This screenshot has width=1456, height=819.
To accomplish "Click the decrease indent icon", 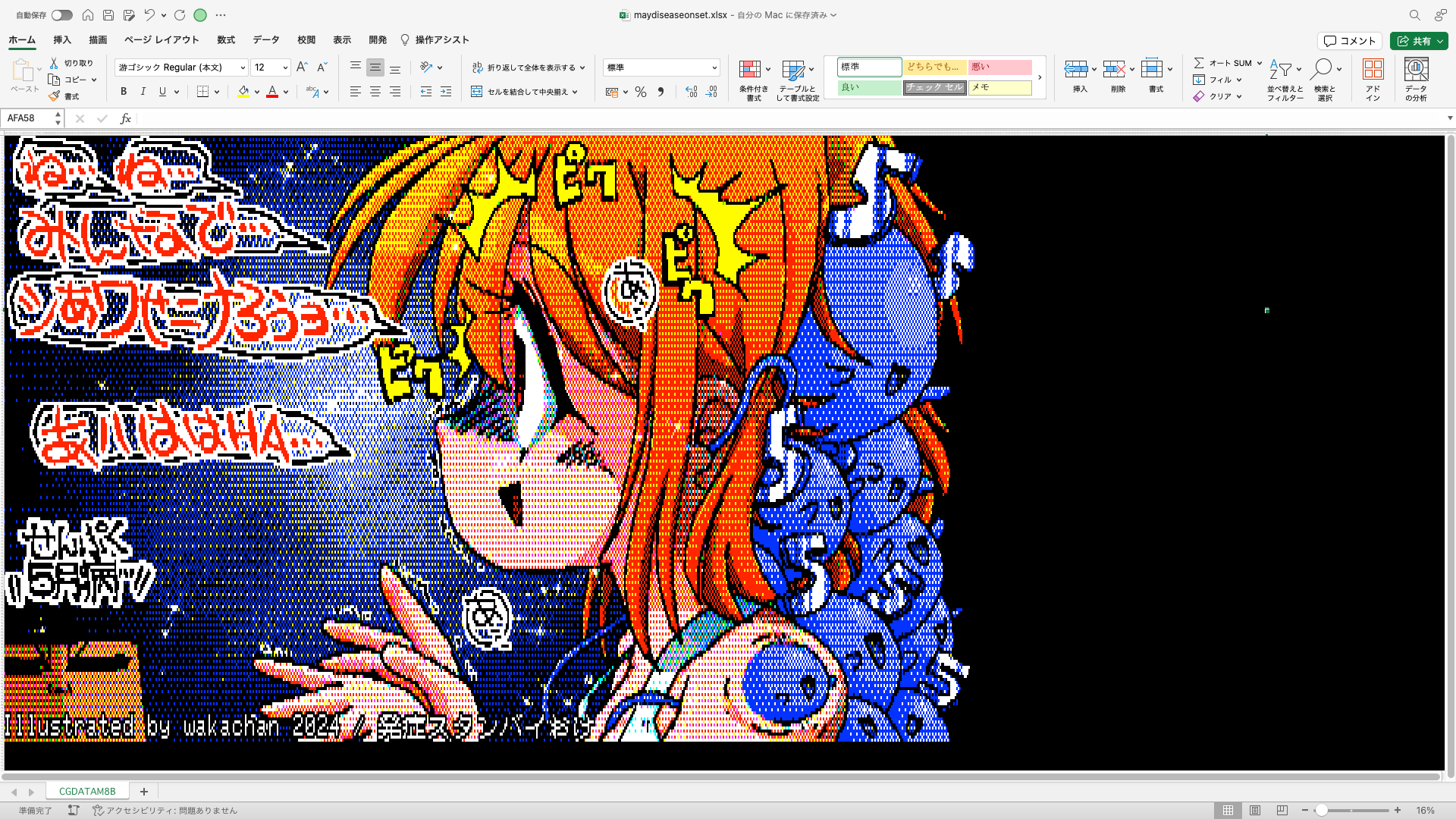I will tap(426, 92).
